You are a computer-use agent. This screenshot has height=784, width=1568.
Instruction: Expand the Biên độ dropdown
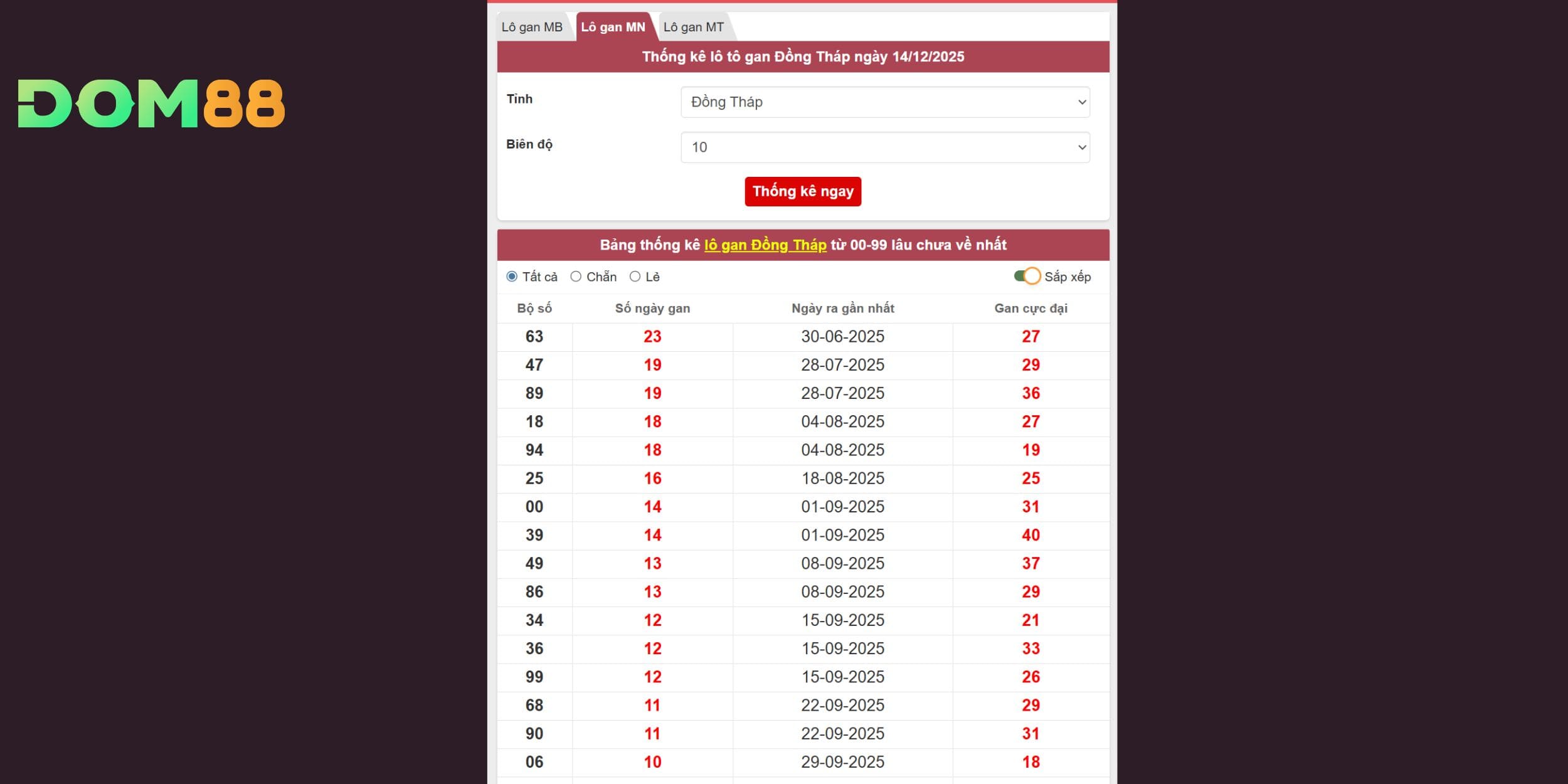click(884, 147)
